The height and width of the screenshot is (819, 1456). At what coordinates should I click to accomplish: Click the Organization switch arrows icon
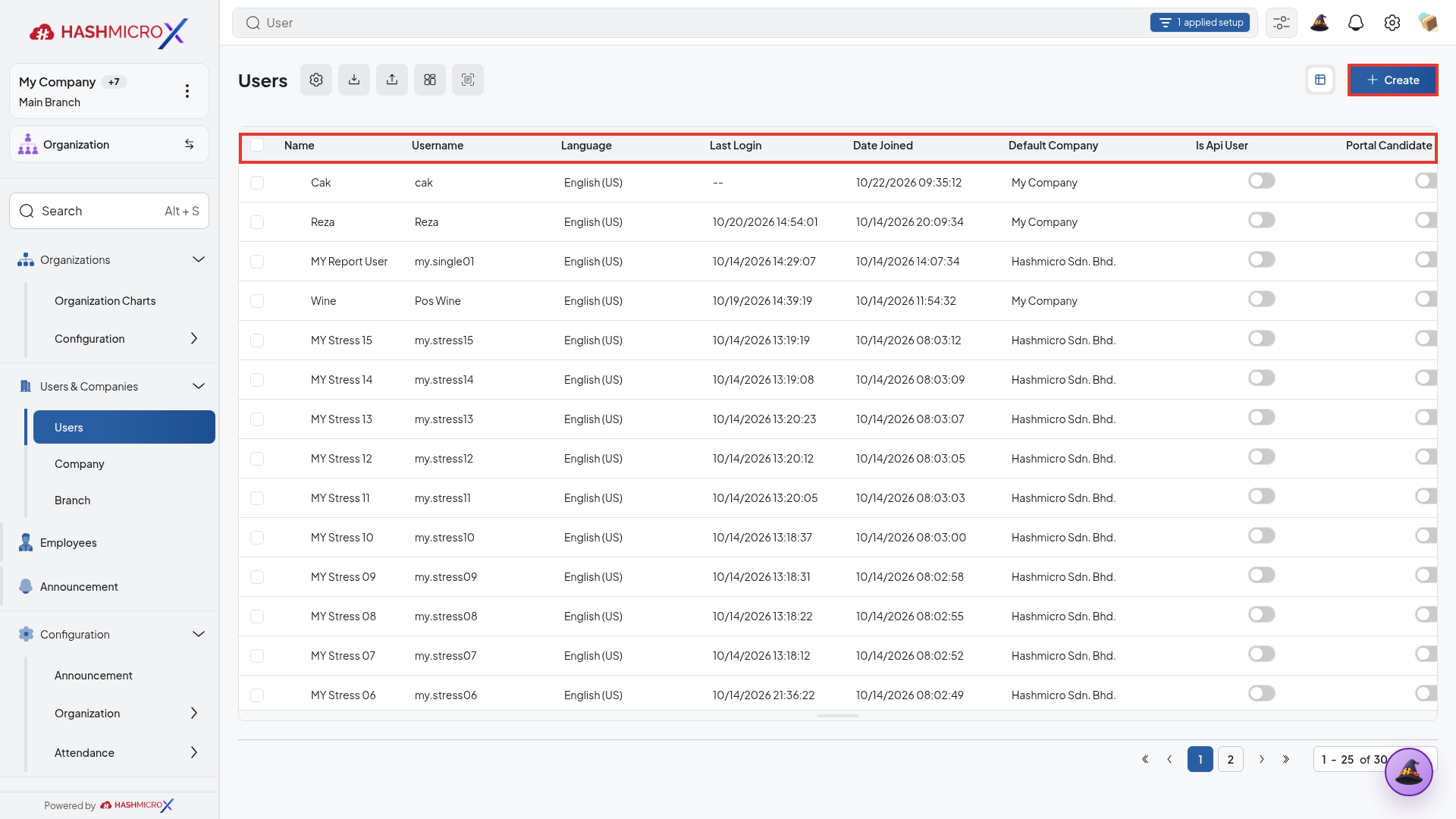click(190, 144)
